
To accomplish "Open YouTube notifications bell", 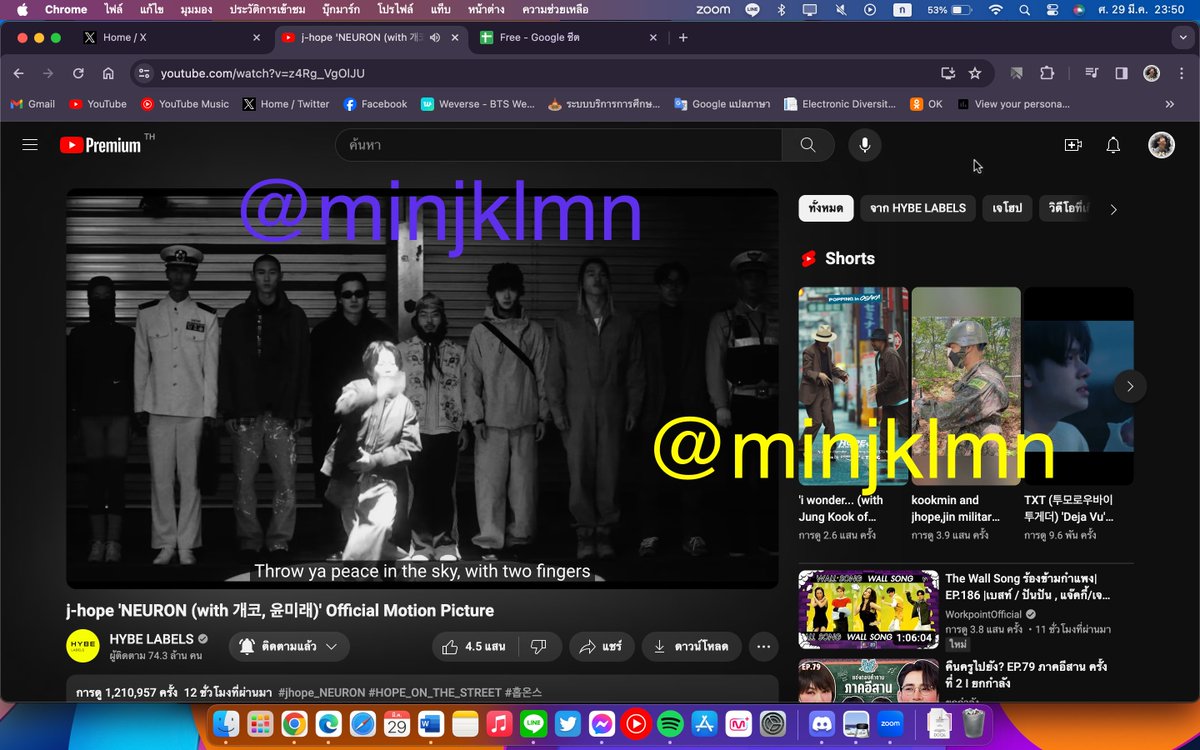I will [1113, 145].
